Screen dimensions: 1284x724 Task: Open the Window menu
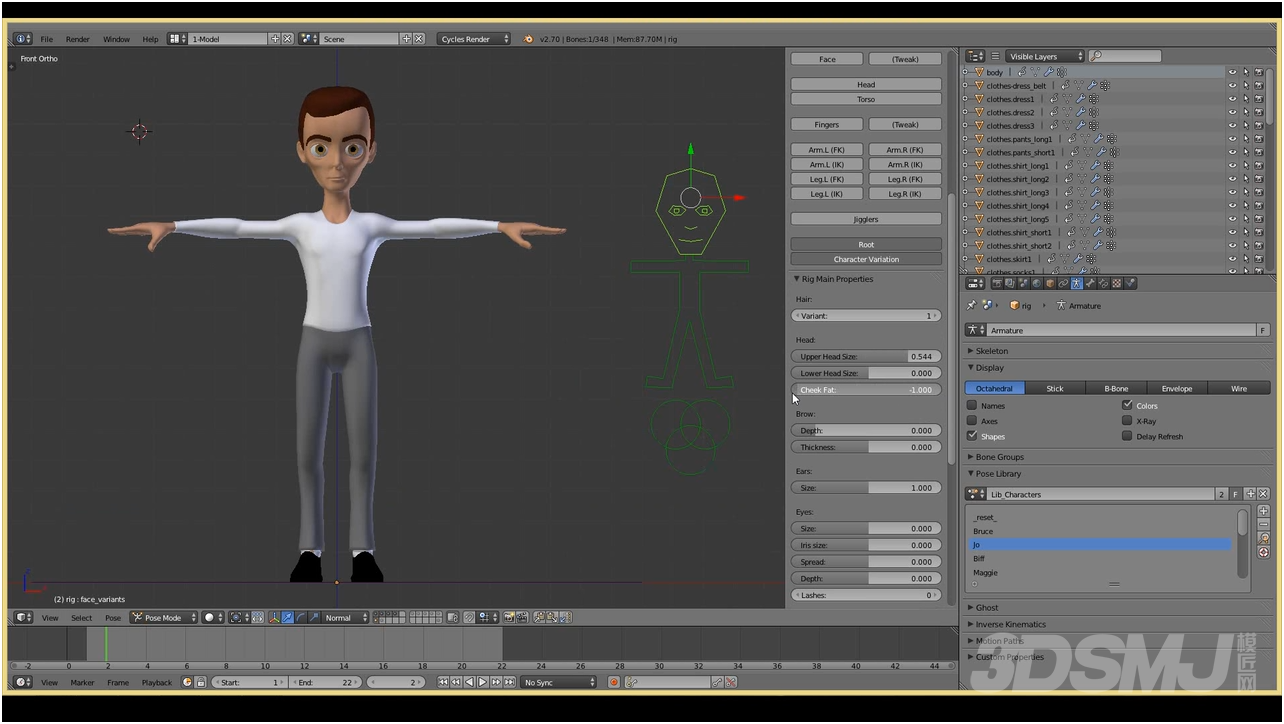(x=116, y=39)
